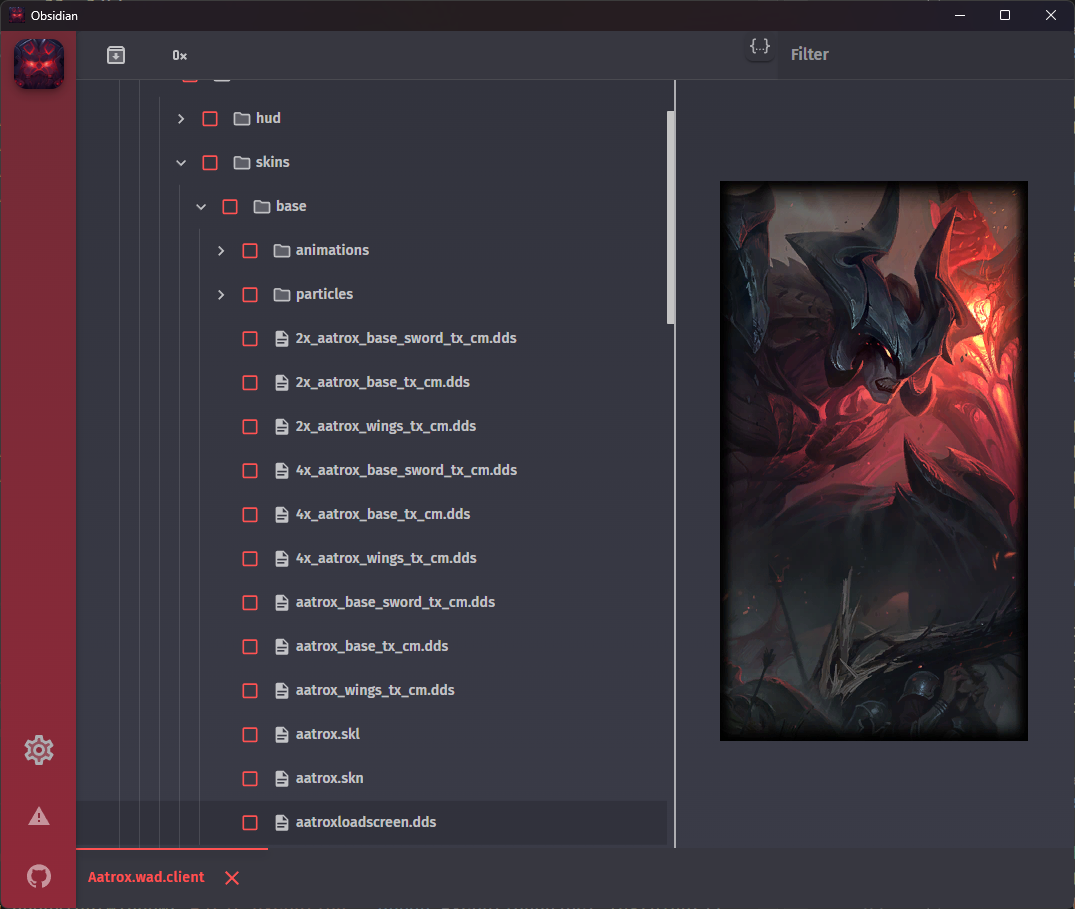Tick checkbox for 4x_aatrox_wings_tx_cm.dds
Image resolution: width=1075 pixels, height=909 pixels.
[x=250, y=559]
